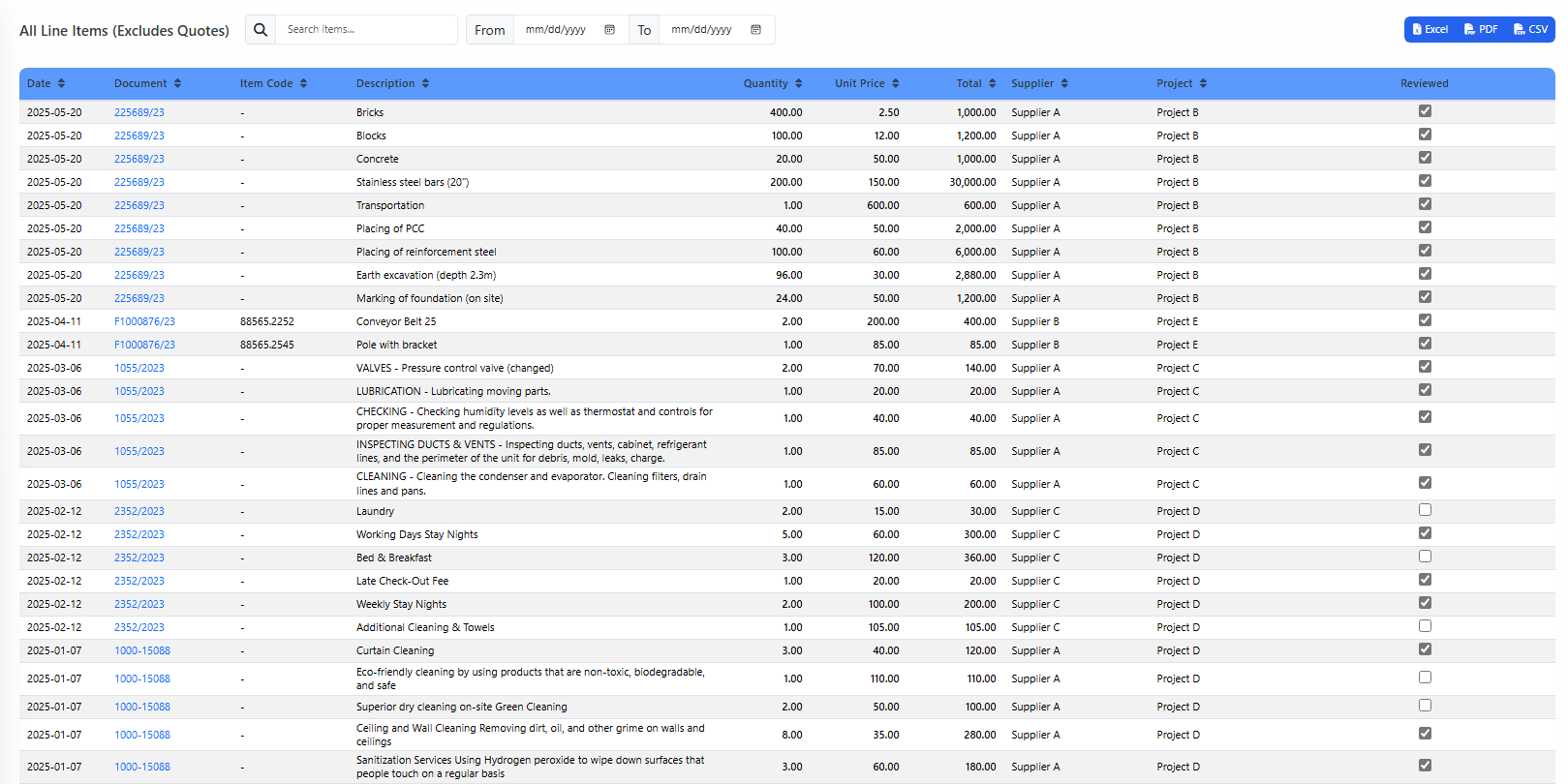Click the Reviewed column header
This screenshot has width=1568, height=784.
[x=1425, y=83]
